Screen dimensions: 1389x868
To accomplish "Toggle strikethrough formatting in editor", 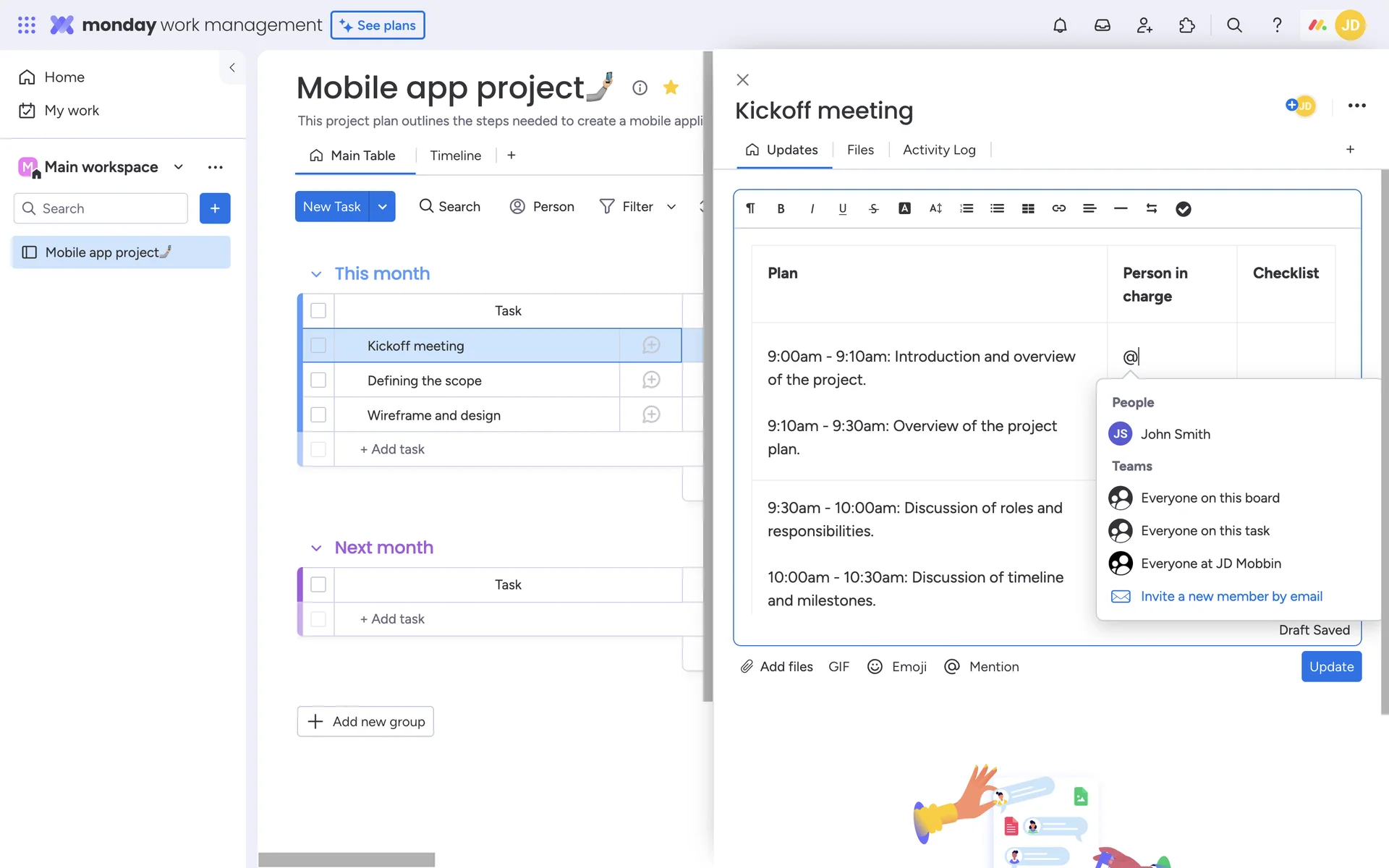I will click(x=873, y=208).
